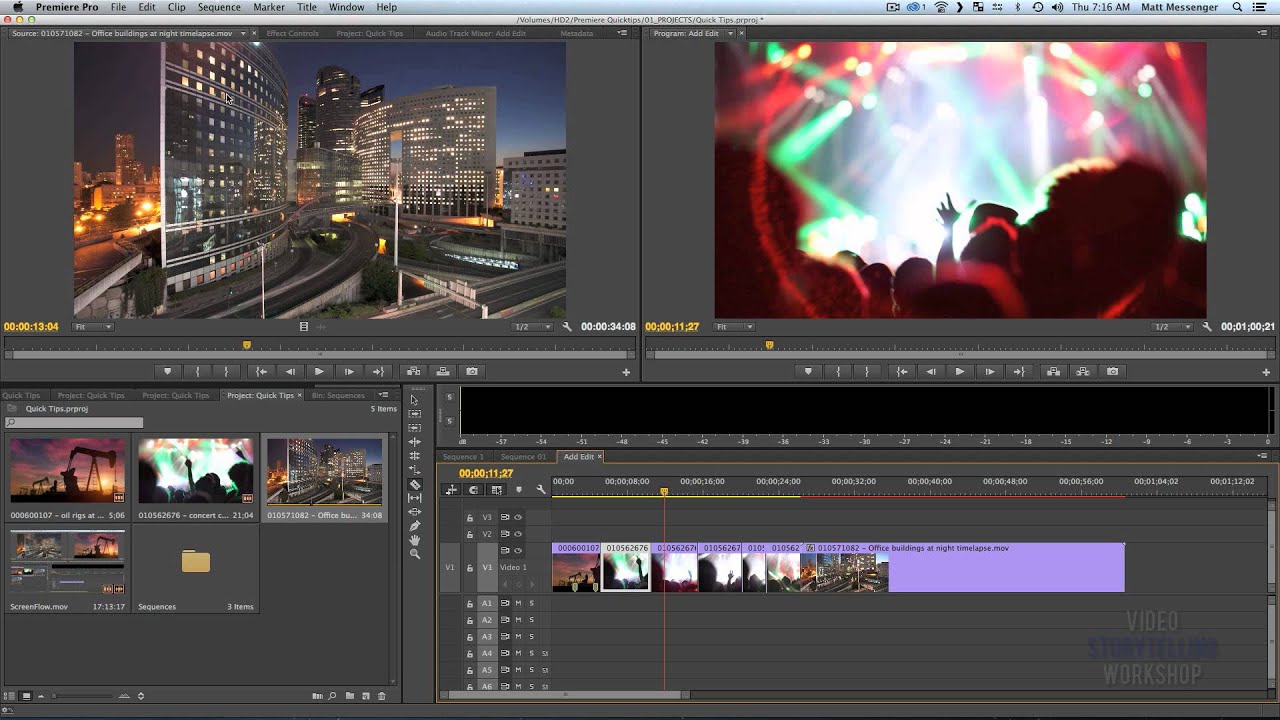Screen dimensions: 1280x720
Task: Step back one frame in Program monitor
Action: coord(931,371)
